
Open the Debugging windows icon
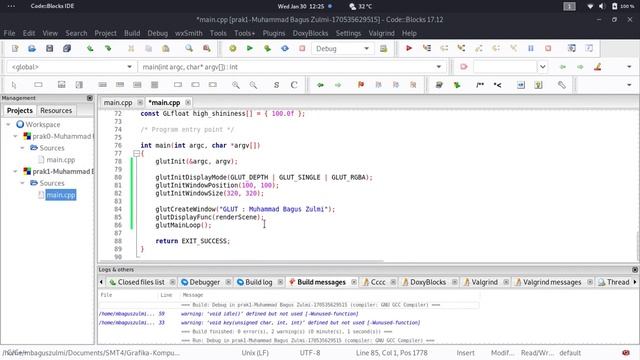[x=571, y=49]
